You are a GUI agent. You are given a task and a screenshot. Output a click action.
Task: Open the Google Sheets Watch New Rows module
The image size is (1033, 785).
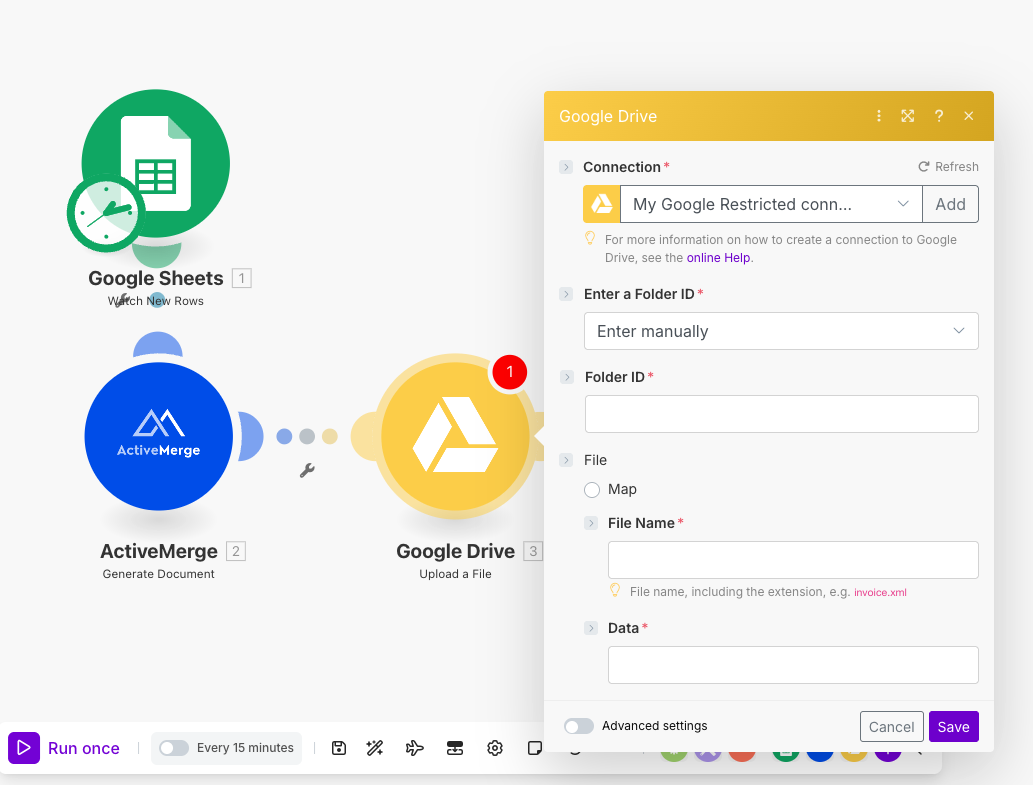[x=155, y=163]
